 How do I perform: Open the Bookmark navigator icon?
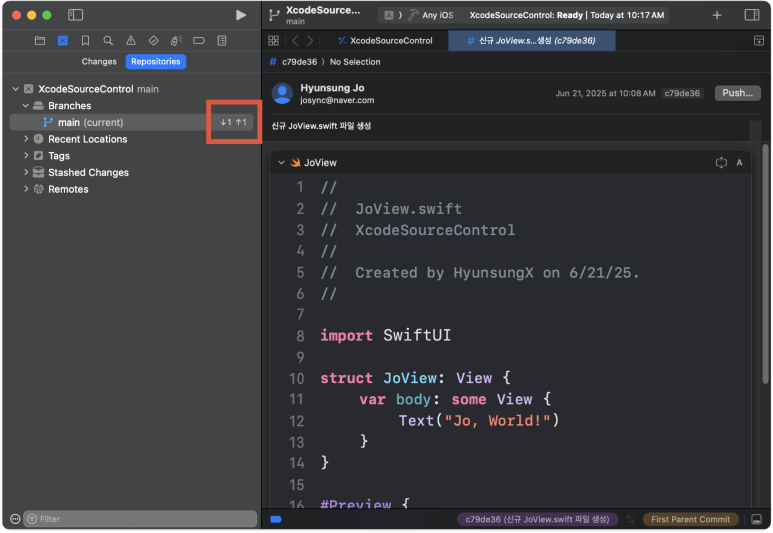tap(85, 40)
